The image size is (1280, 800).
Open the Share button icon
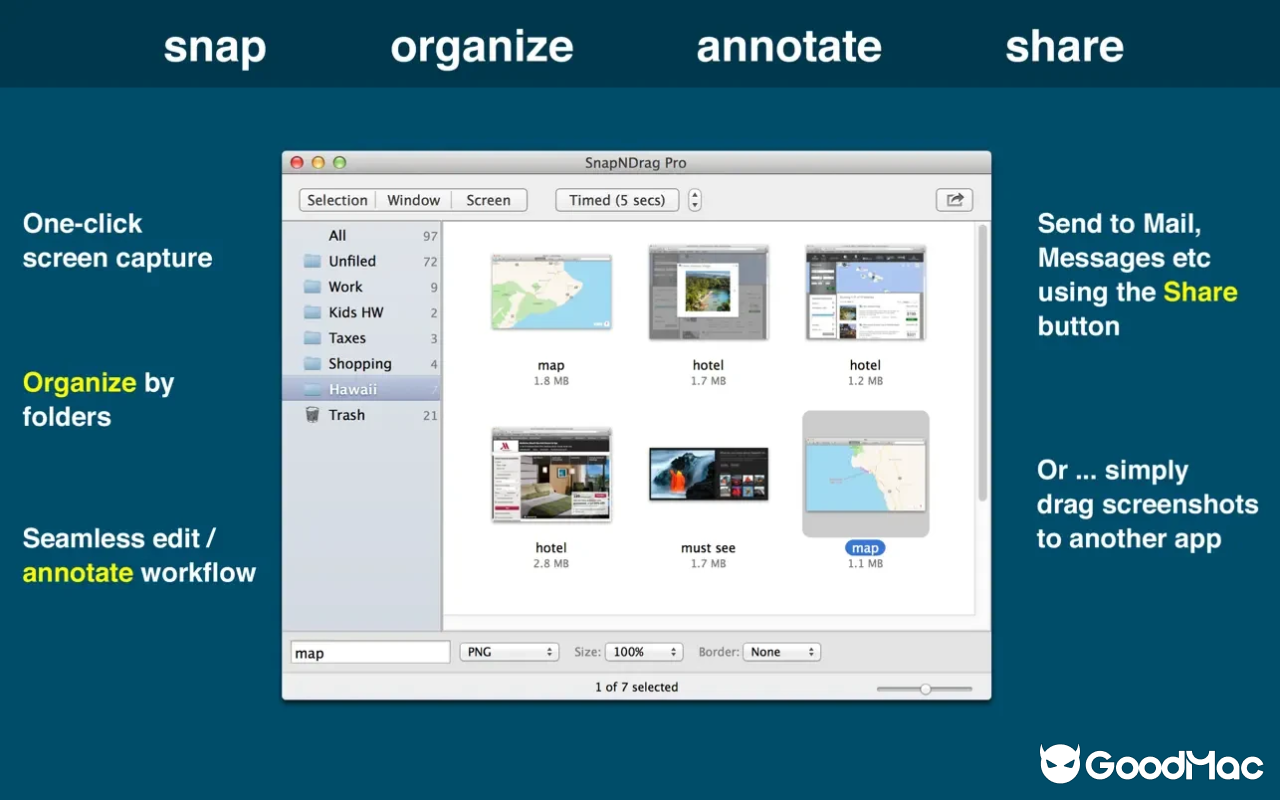[954, 200]
